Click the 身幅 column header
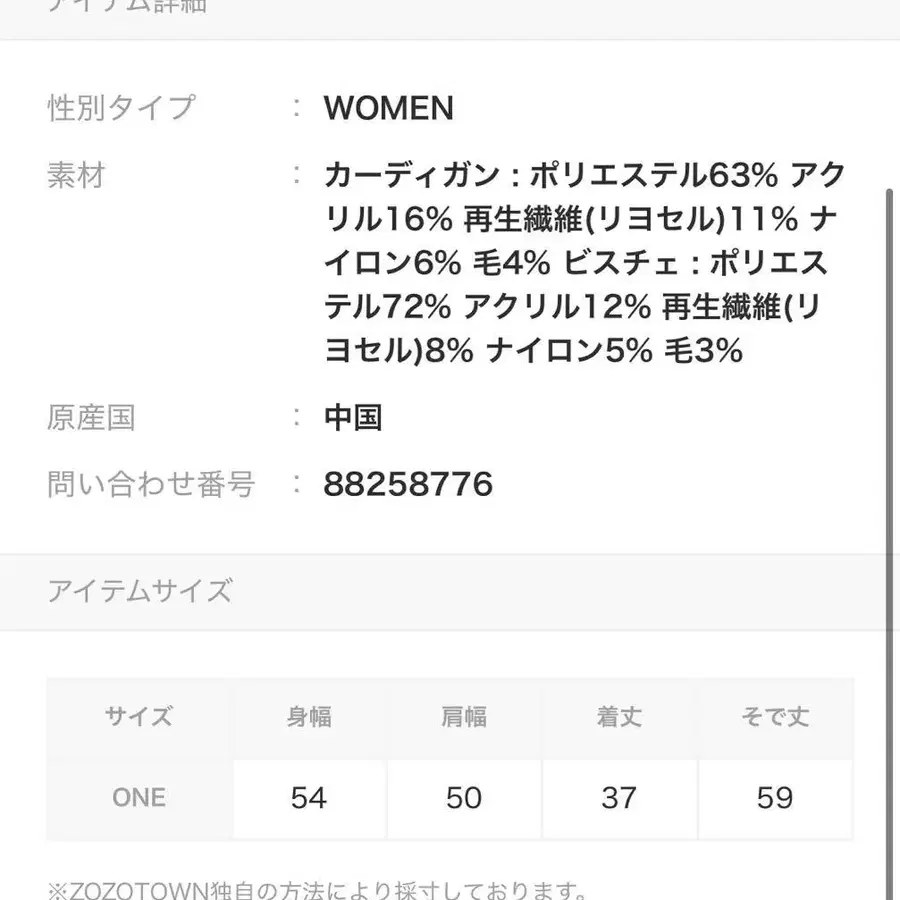 (309, 717)
